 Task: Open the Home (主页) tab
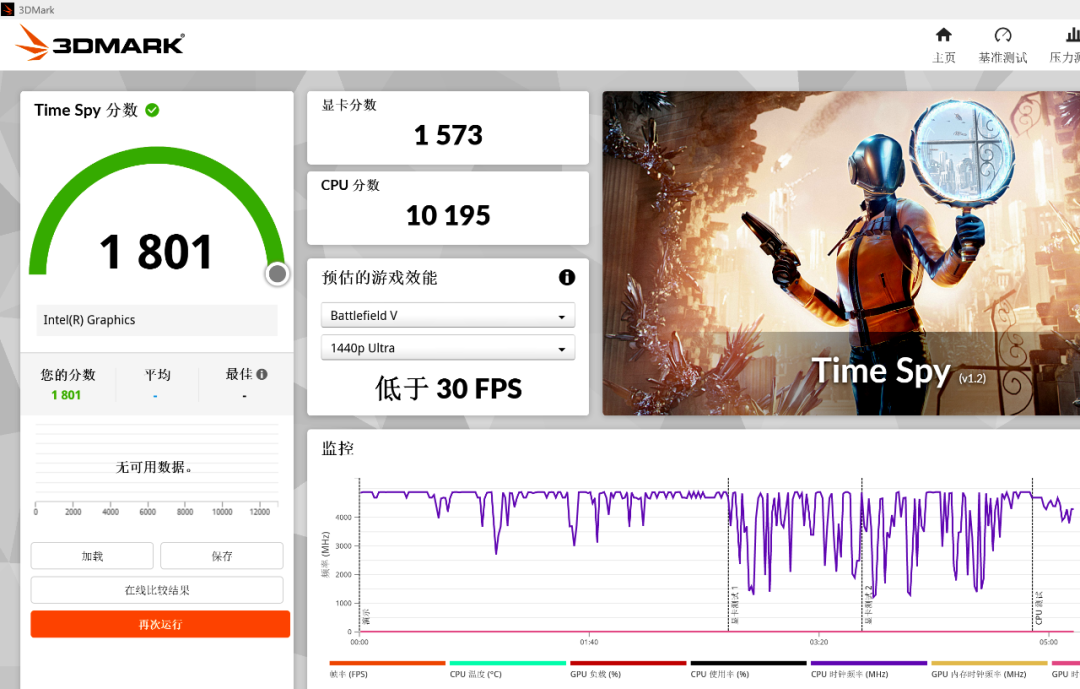[x=944, y=45]
